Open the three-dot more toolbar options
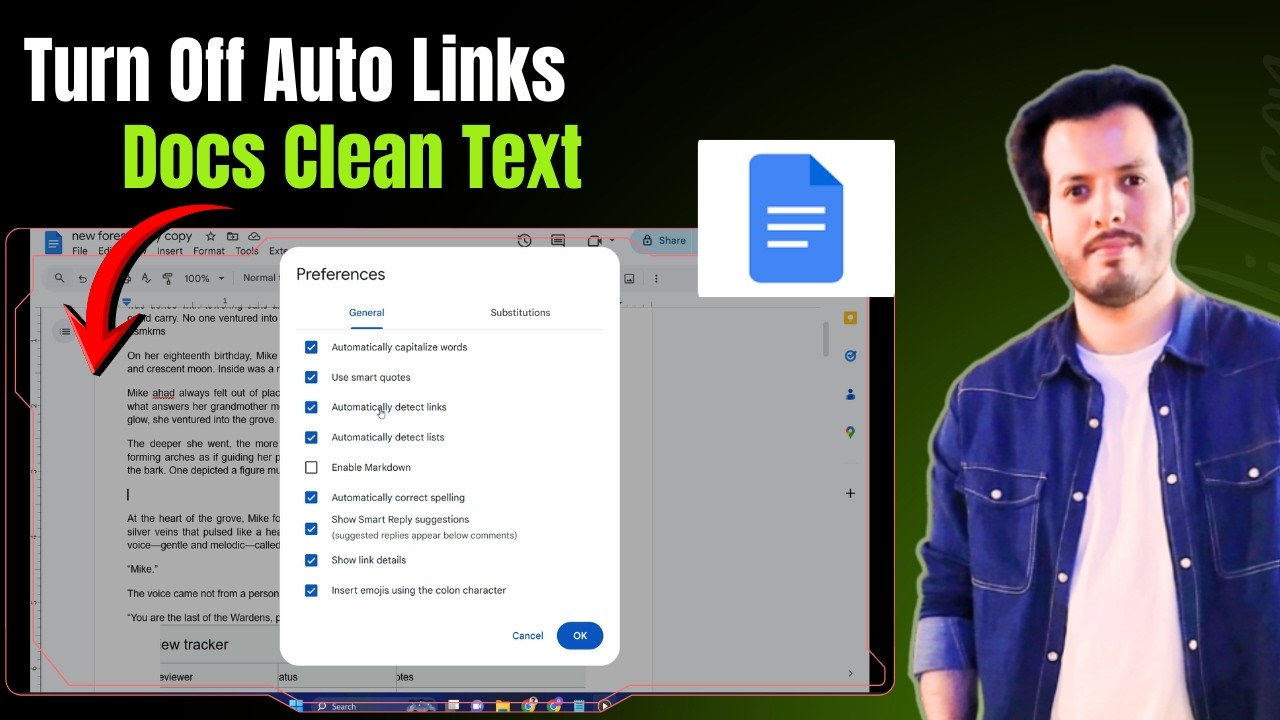 click(656, 278)
